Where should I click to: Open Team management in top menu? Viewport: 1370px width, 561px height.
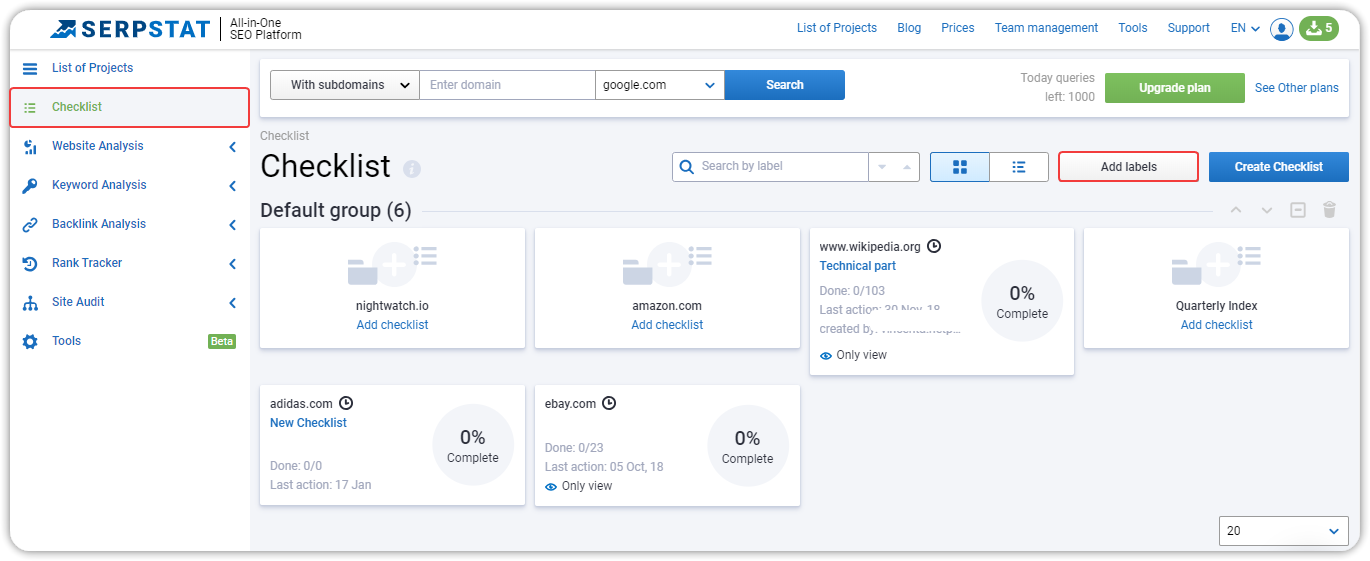pyautogui.click(x=1046, y=28)
